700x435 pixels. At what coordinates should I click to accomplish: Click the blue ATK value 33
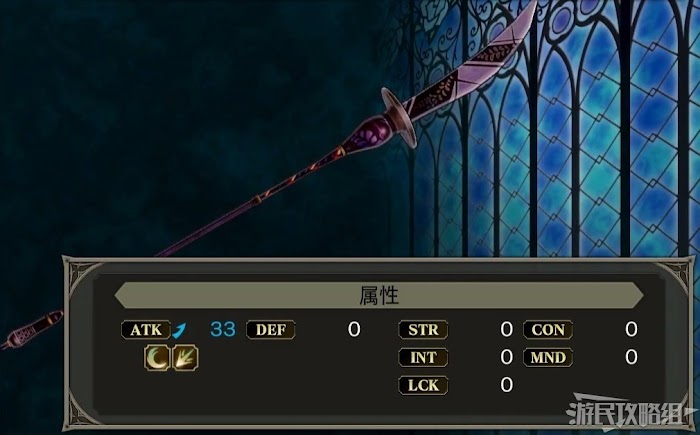pos(223,330)
